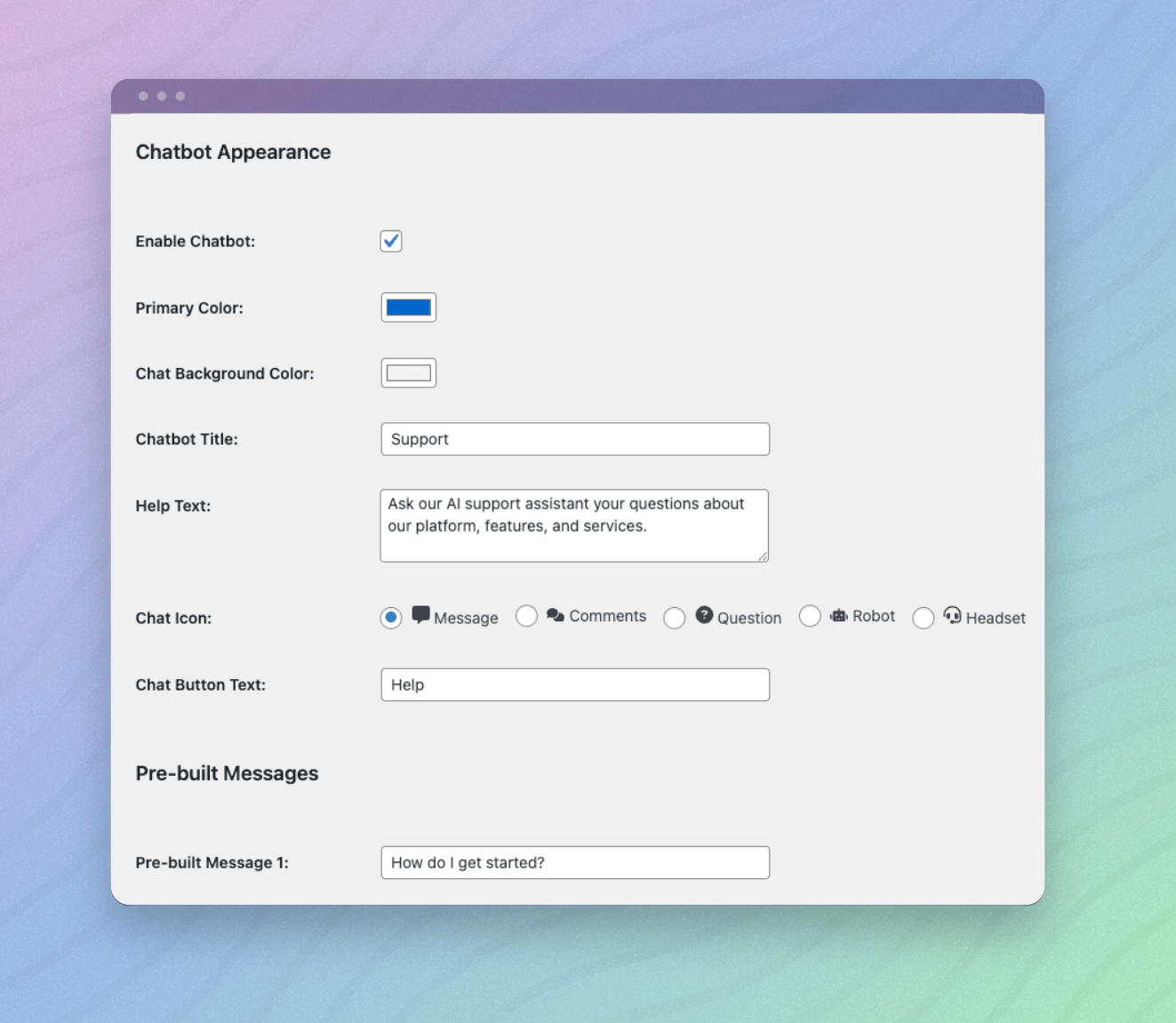The height and width of the screenshot is (1023, 1176).
Task: Click the Comments double-bubble icon
Action: pos(555,614)
